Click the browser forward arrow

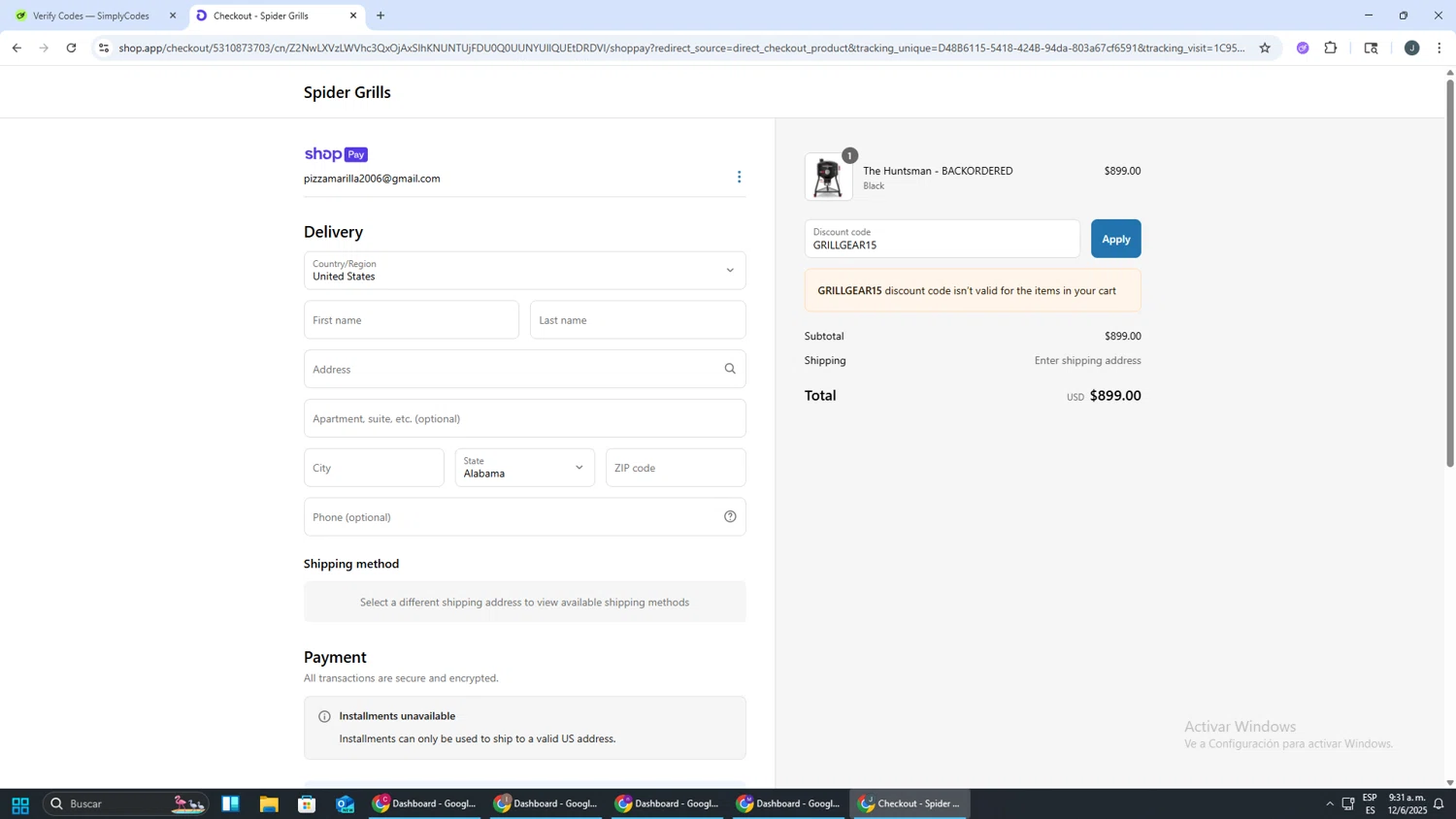coord(44,48)
